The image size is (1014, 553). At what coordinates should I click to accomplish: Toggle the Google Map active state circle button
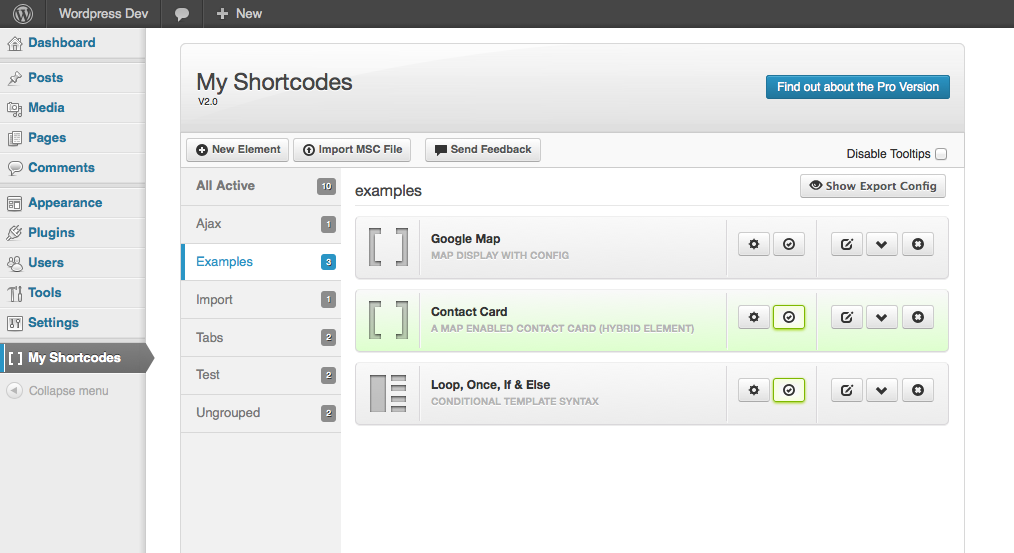[789, 244]
